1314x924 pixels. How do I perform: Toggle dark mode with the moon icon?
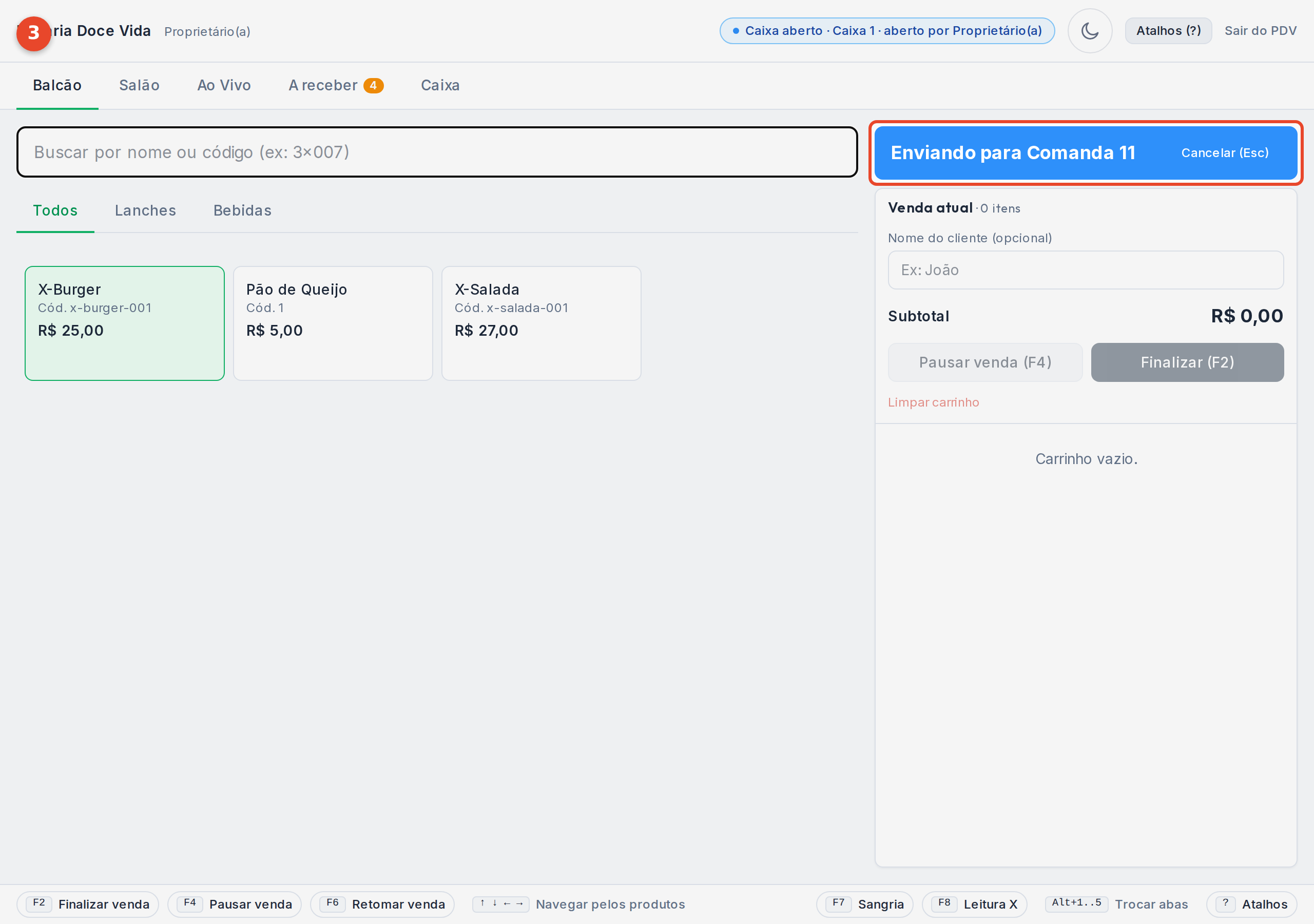[x=1090, y=31]
